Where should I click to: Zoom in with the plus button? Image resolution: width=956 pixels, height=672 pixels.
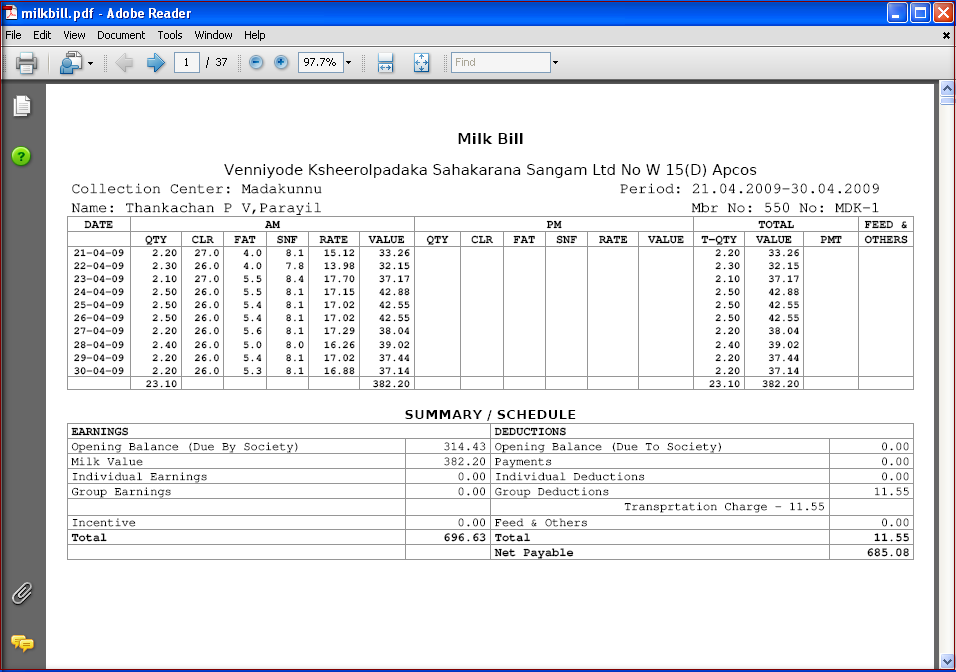(x=281, y=62)
